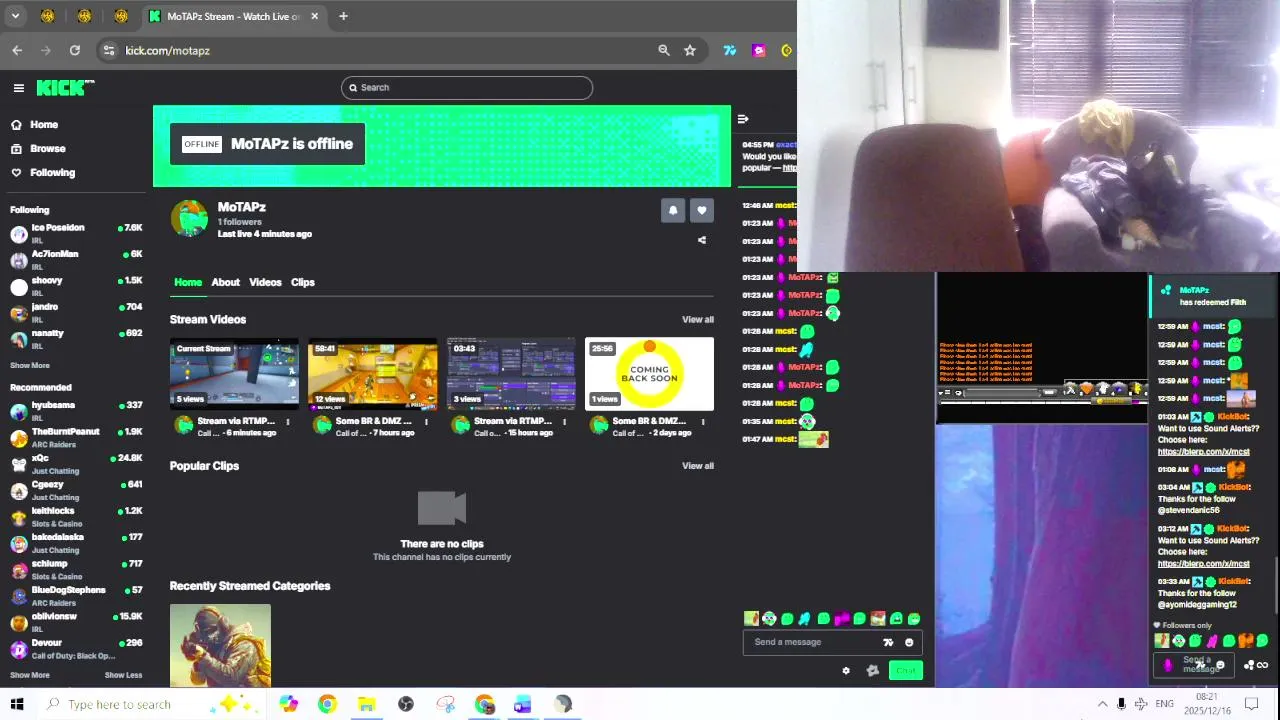The height and width of the screenshot is (720, 1280).
Task: Click the 7TV browser extension icon
Action: coord(730,50)
